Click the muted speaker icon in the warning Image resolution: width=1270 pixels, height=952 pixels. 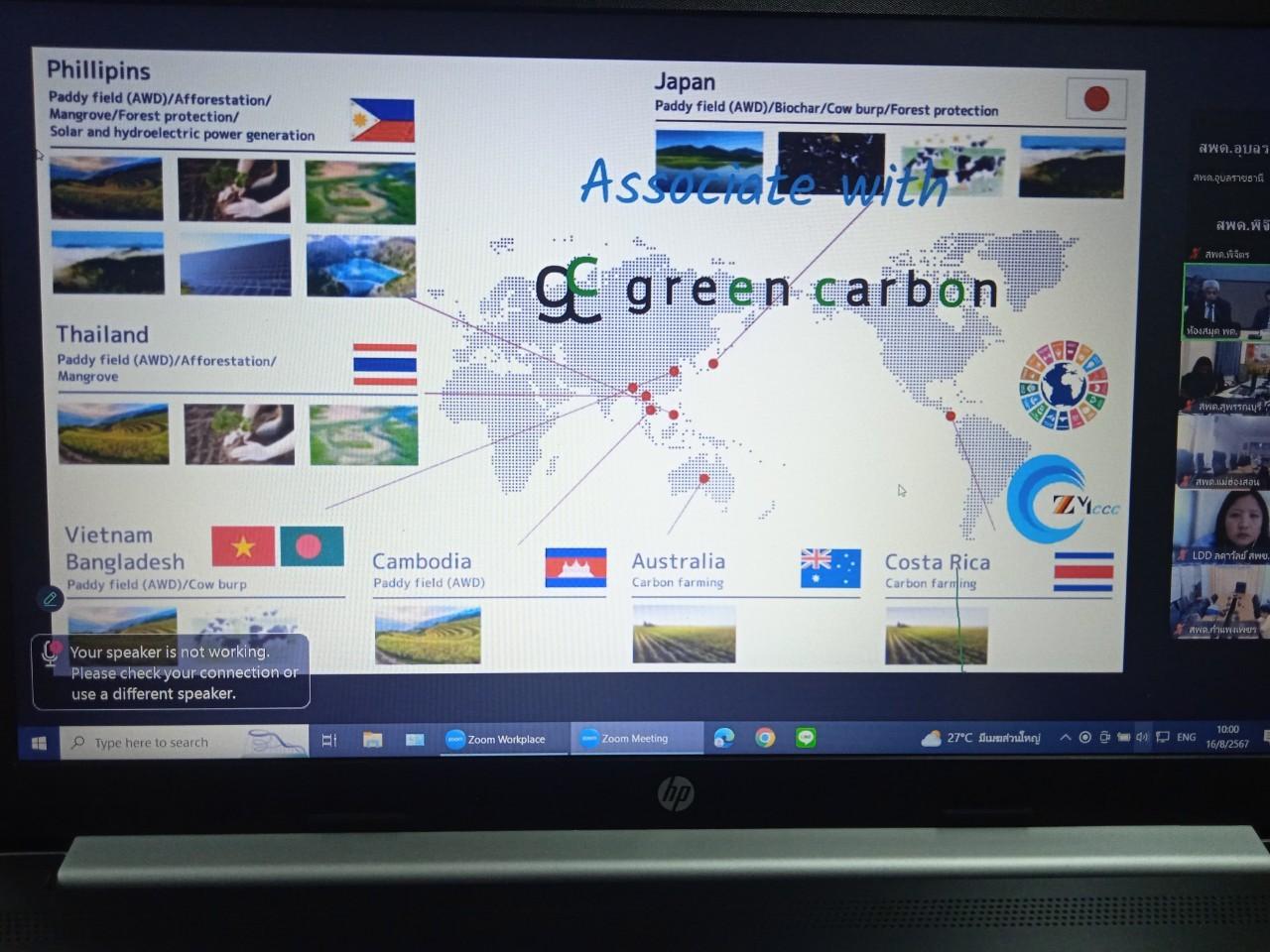(x=51, y=654)
